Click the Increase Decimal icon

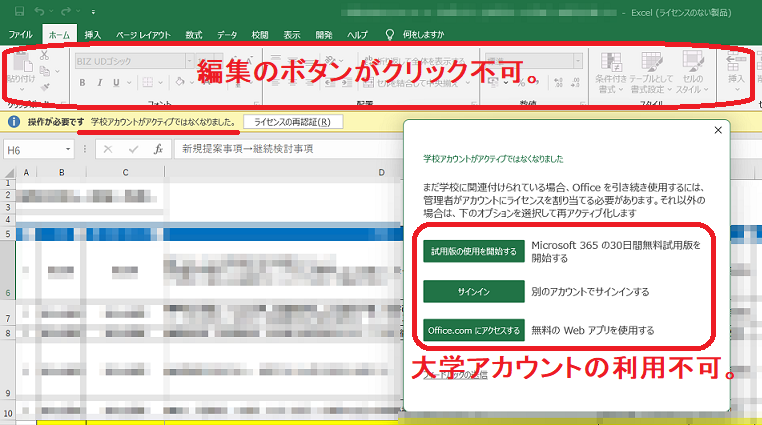pos(558,82)
